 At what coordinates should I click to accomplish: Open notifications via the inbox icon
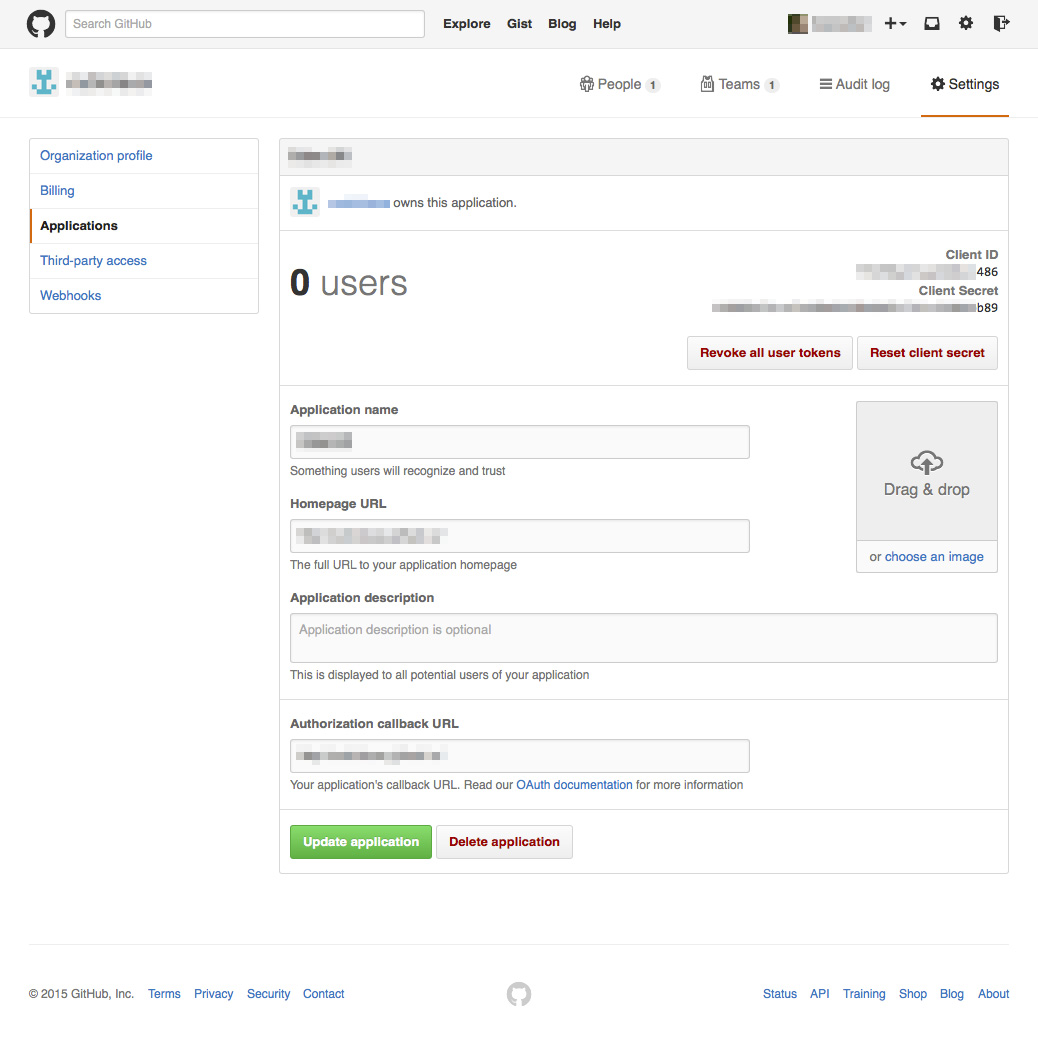tap(931, 23)
